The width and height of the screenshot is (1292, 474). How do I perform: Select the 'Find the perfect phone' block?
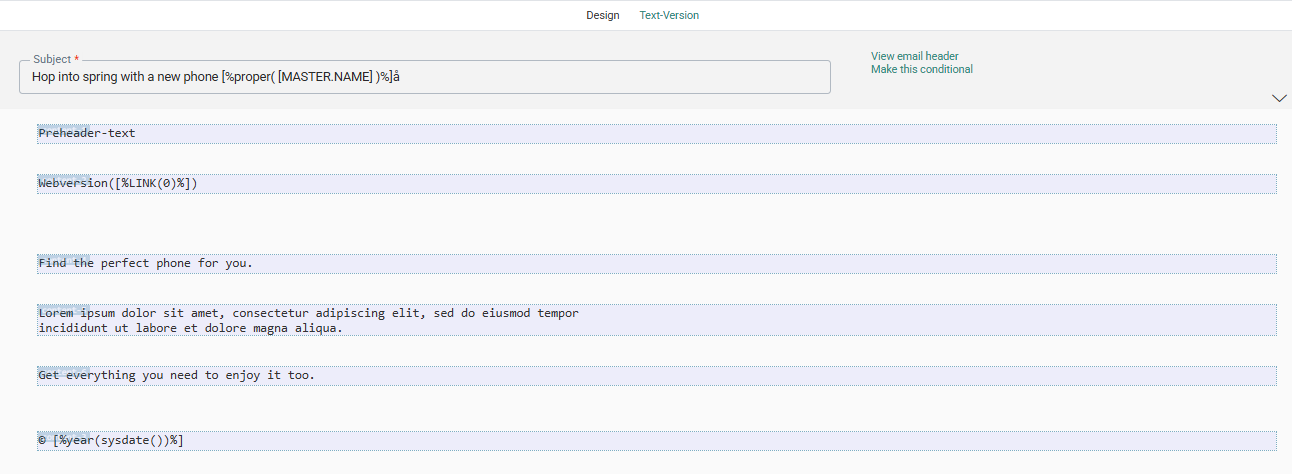tap(145, 264)
